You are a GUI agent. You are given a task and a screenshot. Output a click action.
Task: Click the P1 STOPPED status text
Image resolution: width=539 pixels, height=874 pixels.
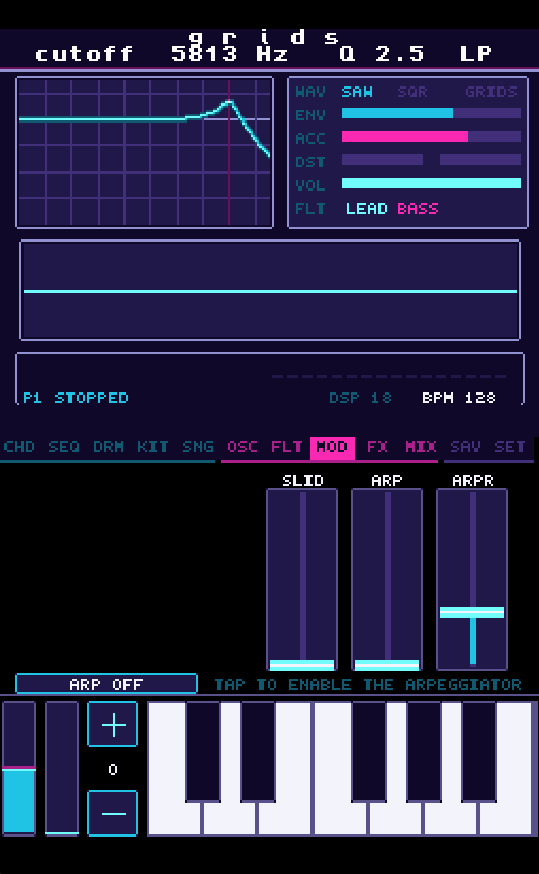coord(76,397)
